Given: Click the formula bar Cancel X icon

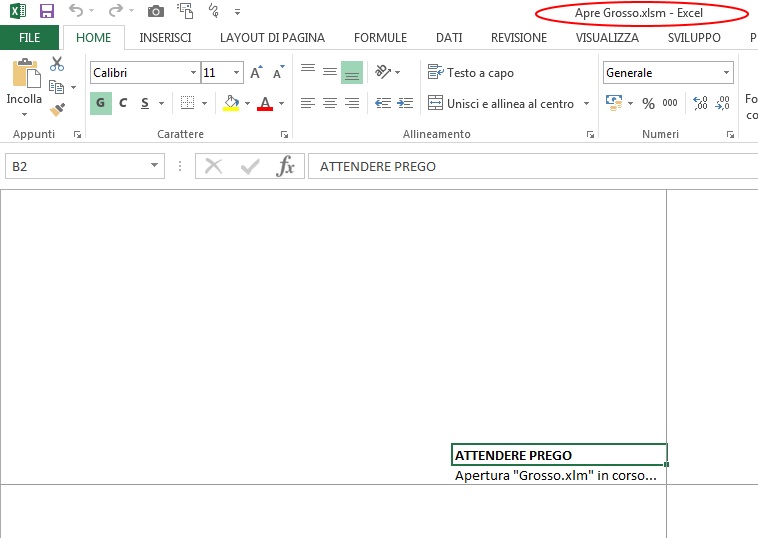Looking at the screenshot, I should click(x=213, y=166).
